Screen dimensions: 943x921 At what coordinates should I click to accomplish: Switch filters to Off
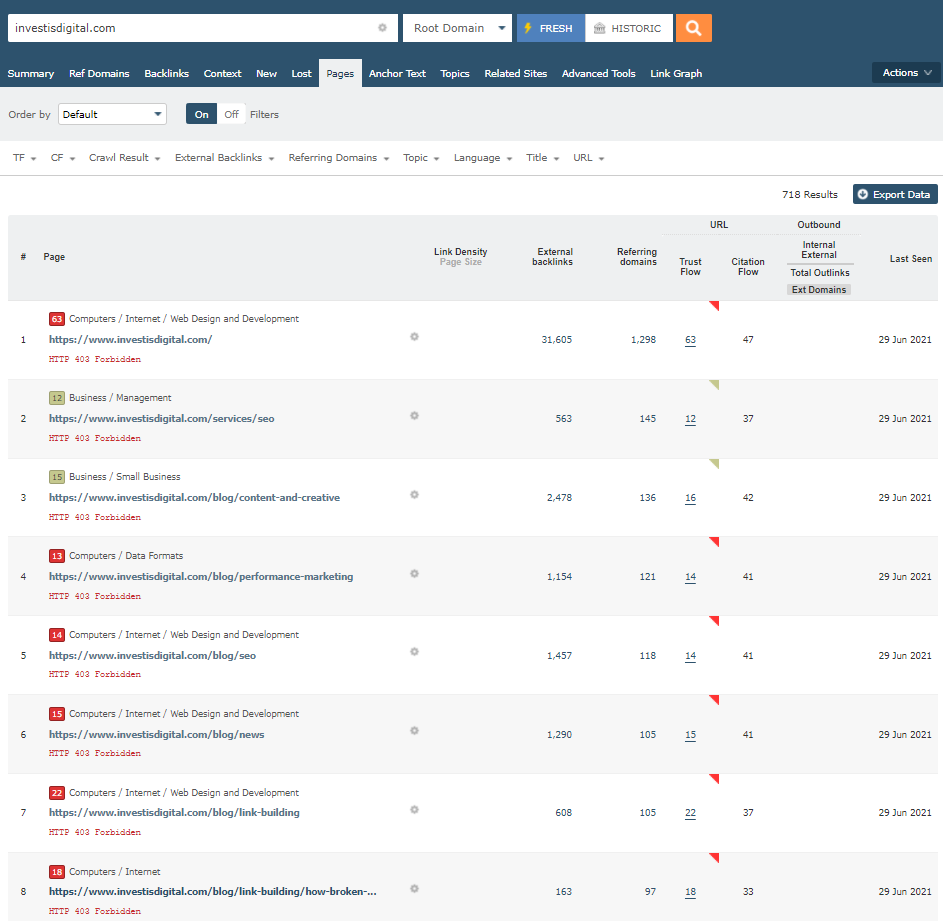pyautogui.click(x=231, y=114)
